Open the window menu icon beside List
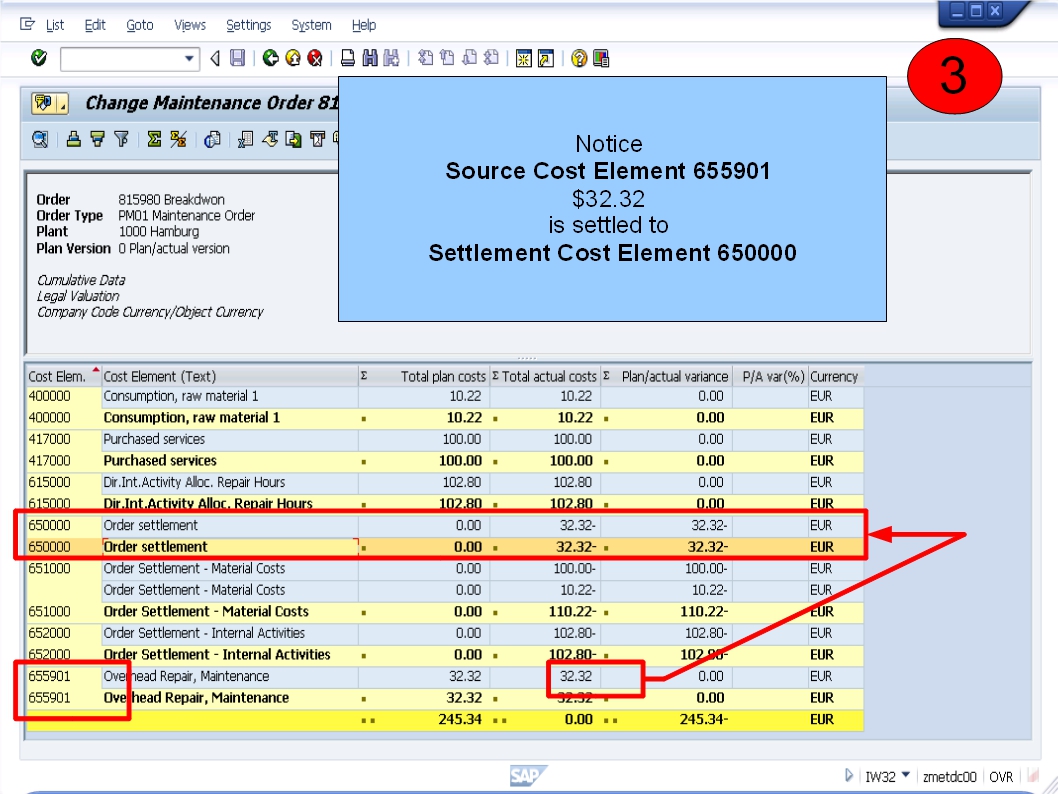The height and width of the screenshot is (794, 1058). coord(28,25)
